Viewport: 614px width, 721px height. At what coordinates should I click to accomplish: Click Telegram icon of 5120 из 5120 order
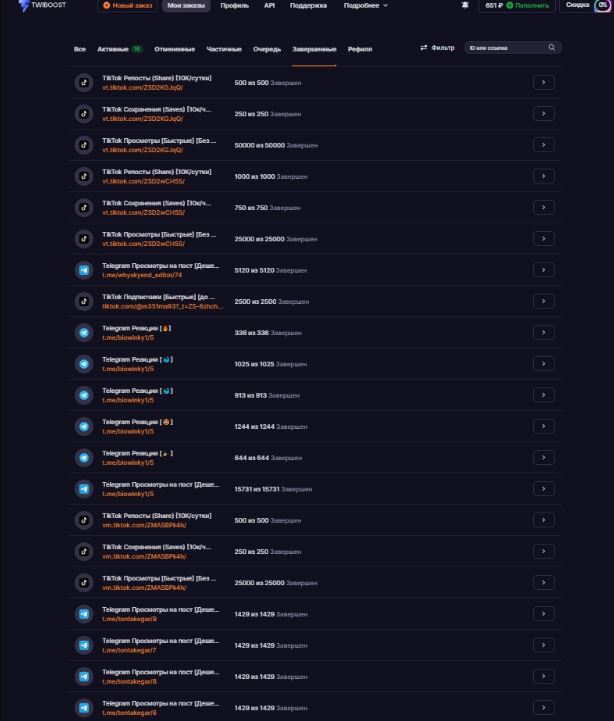(84, 270)
